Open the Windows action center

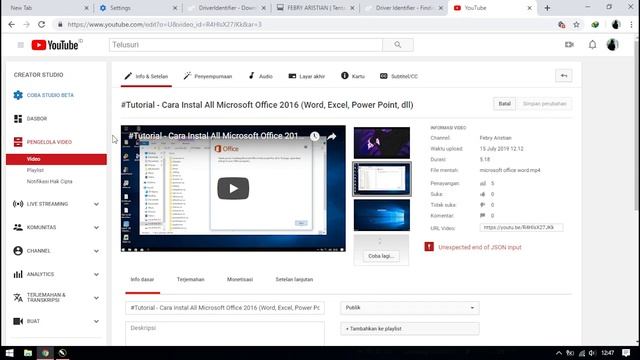point(626,353)
